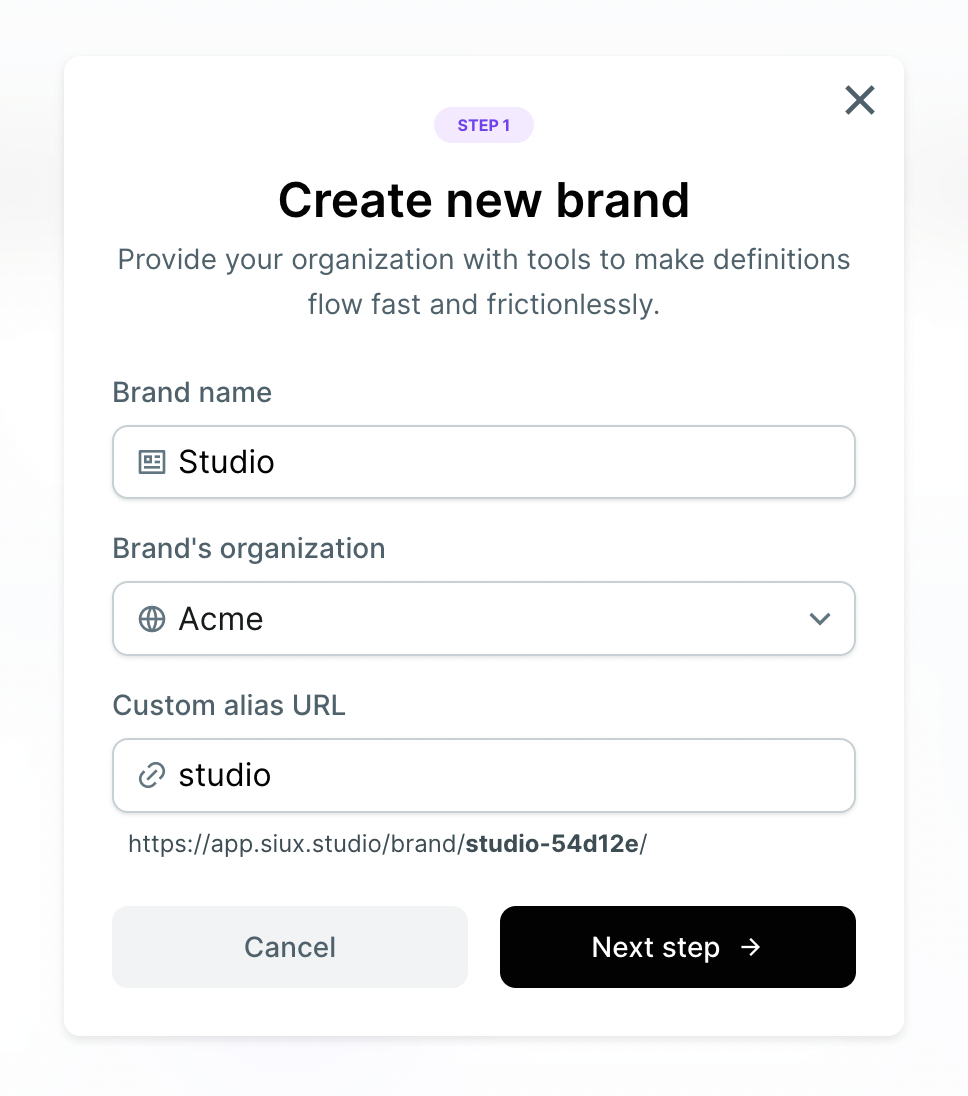968x1096 pixels.
Task: Click the Brand's organization label
Action: (x=249, y=548)
